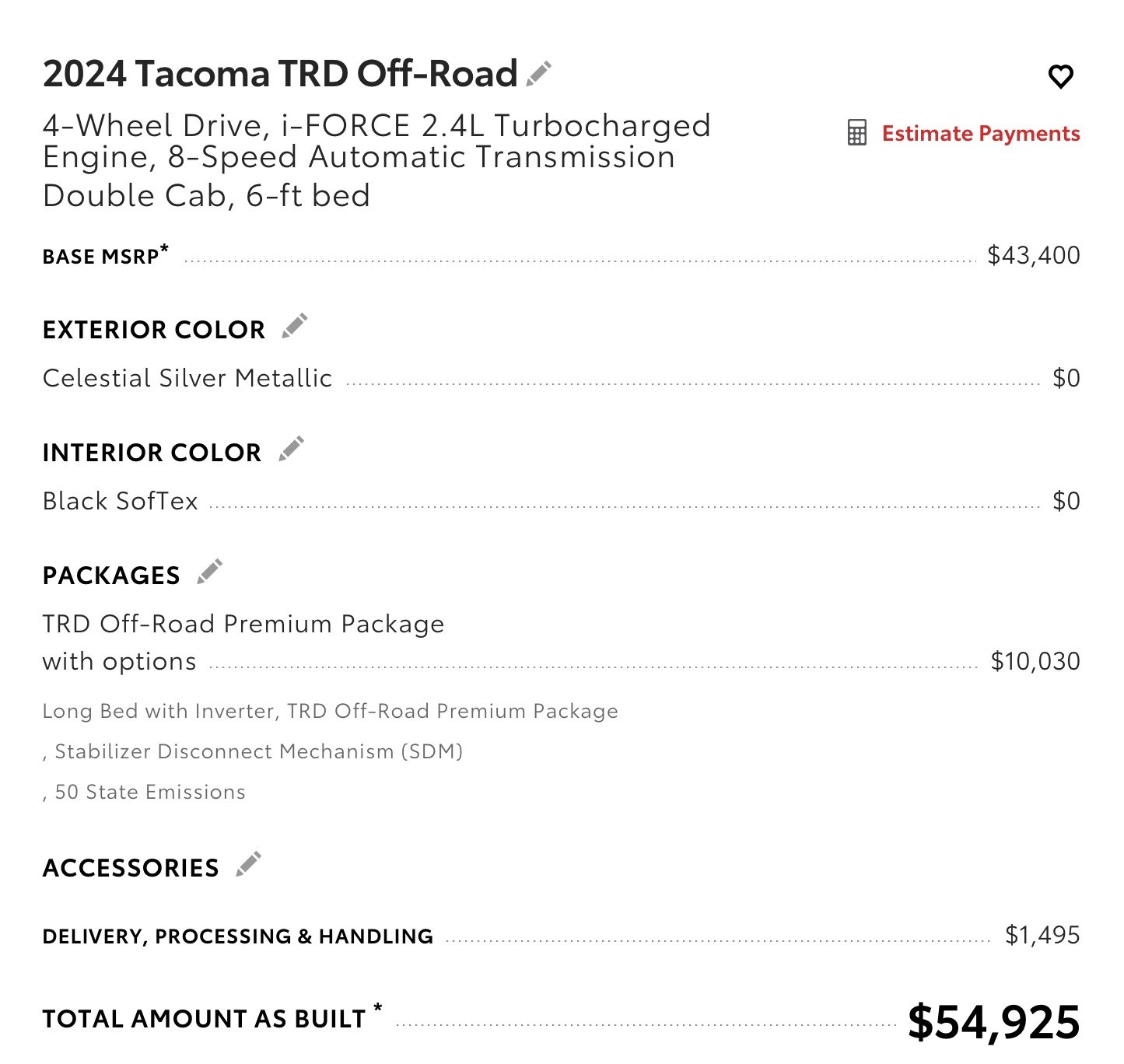
Task: Edit the Packages selection
Action: pyautogui.click(x=209, y=572)
